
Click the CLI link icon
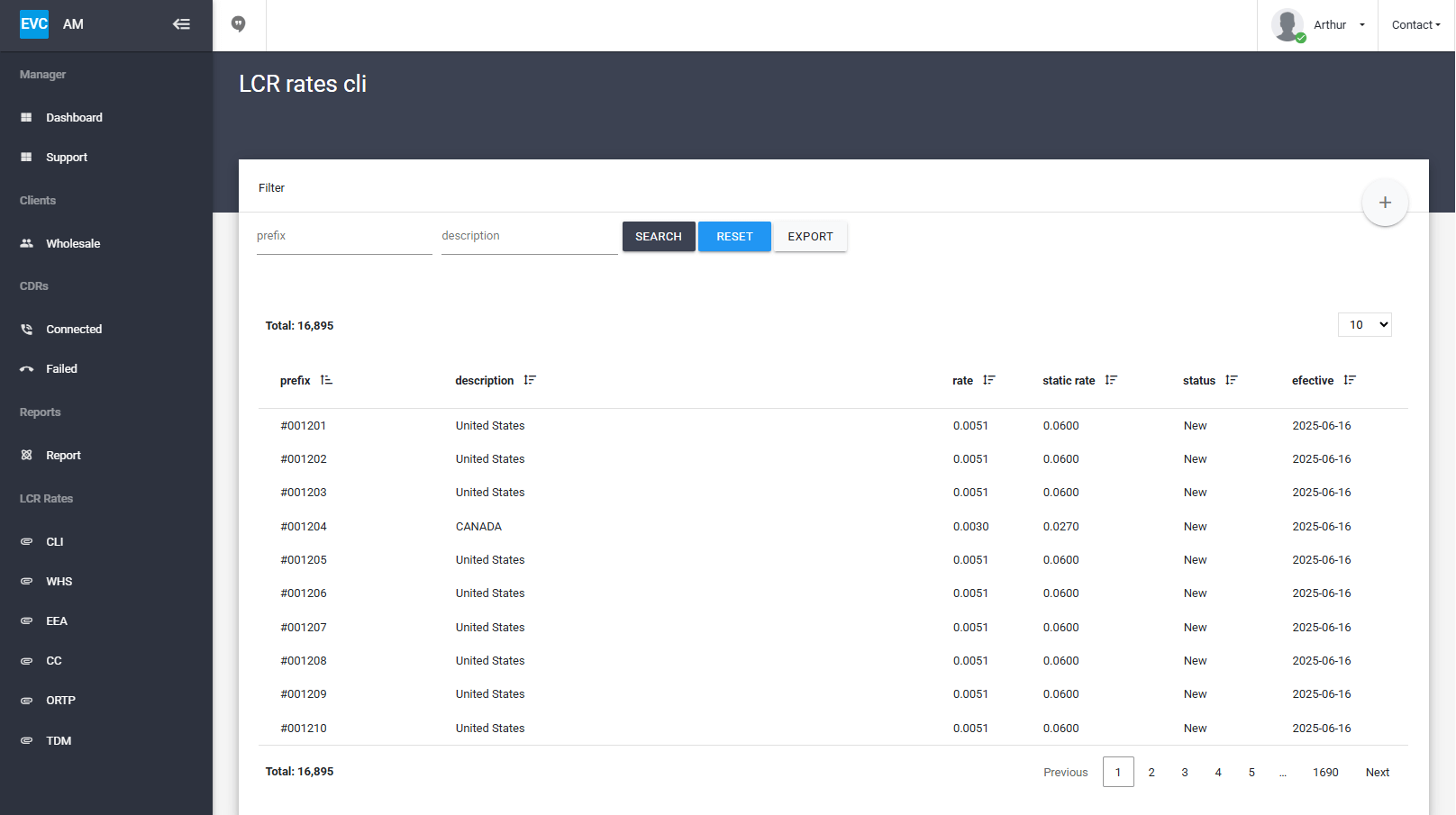(x=26, y=541)
